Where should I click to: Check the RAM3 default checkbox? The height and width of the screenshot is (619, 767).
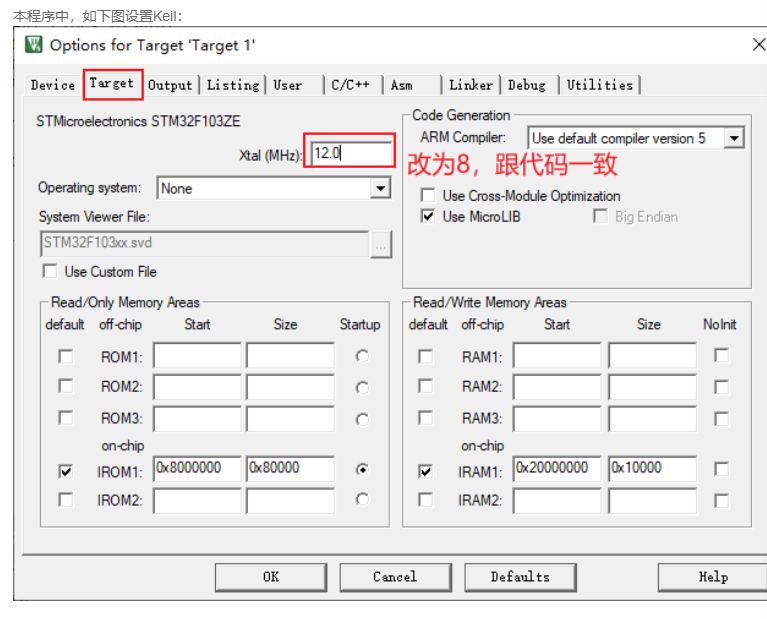(x=426, y=418)
